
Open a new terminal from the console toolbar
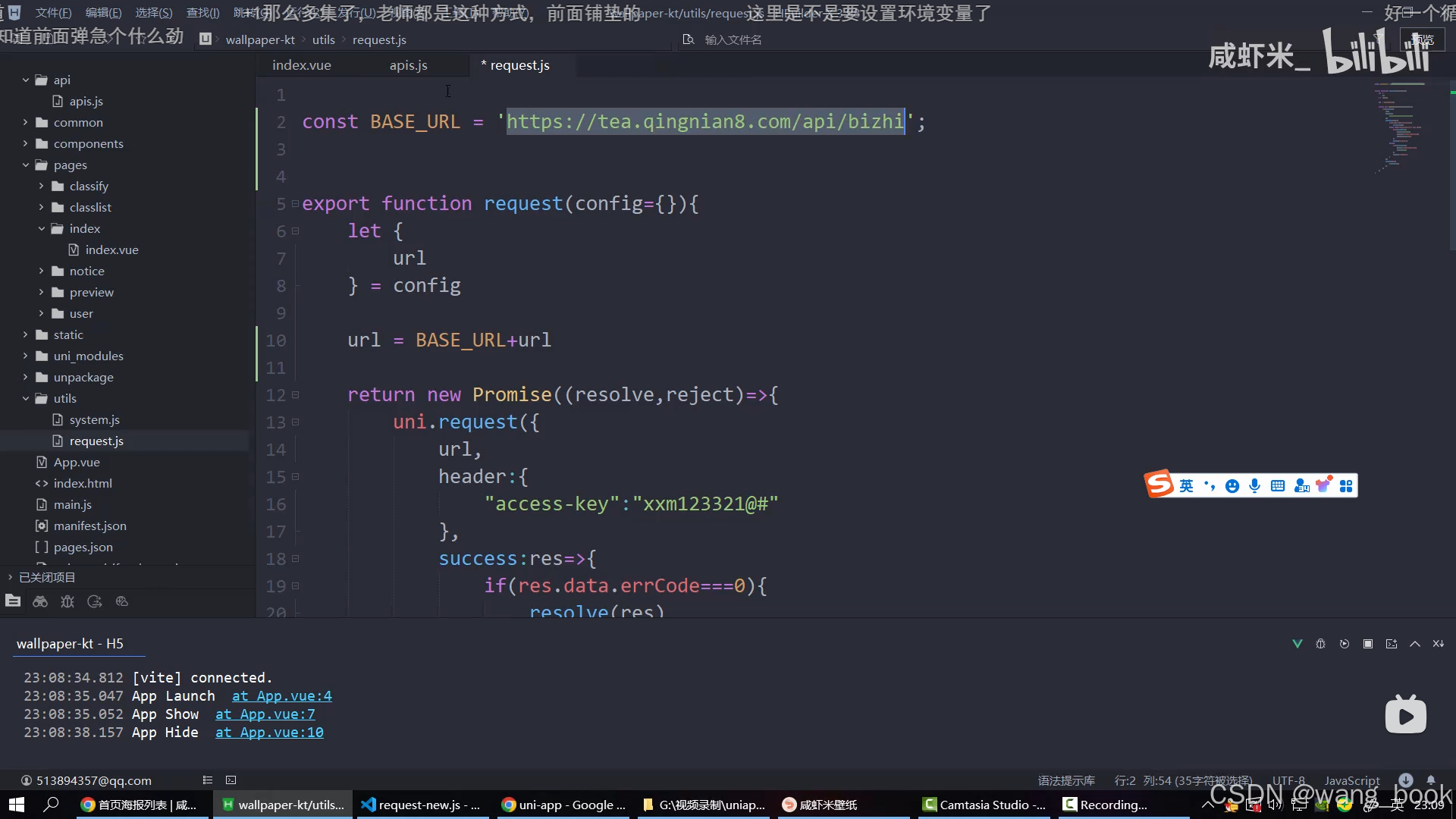click(1391, 644)
